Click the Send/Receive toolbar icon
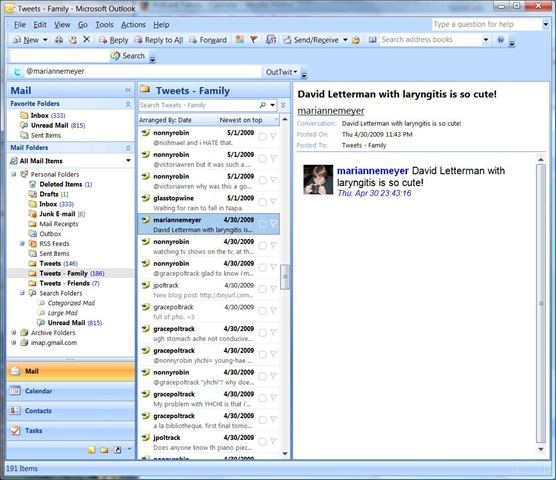Screen dimensions: 556x480 click(x=287, y=40)
